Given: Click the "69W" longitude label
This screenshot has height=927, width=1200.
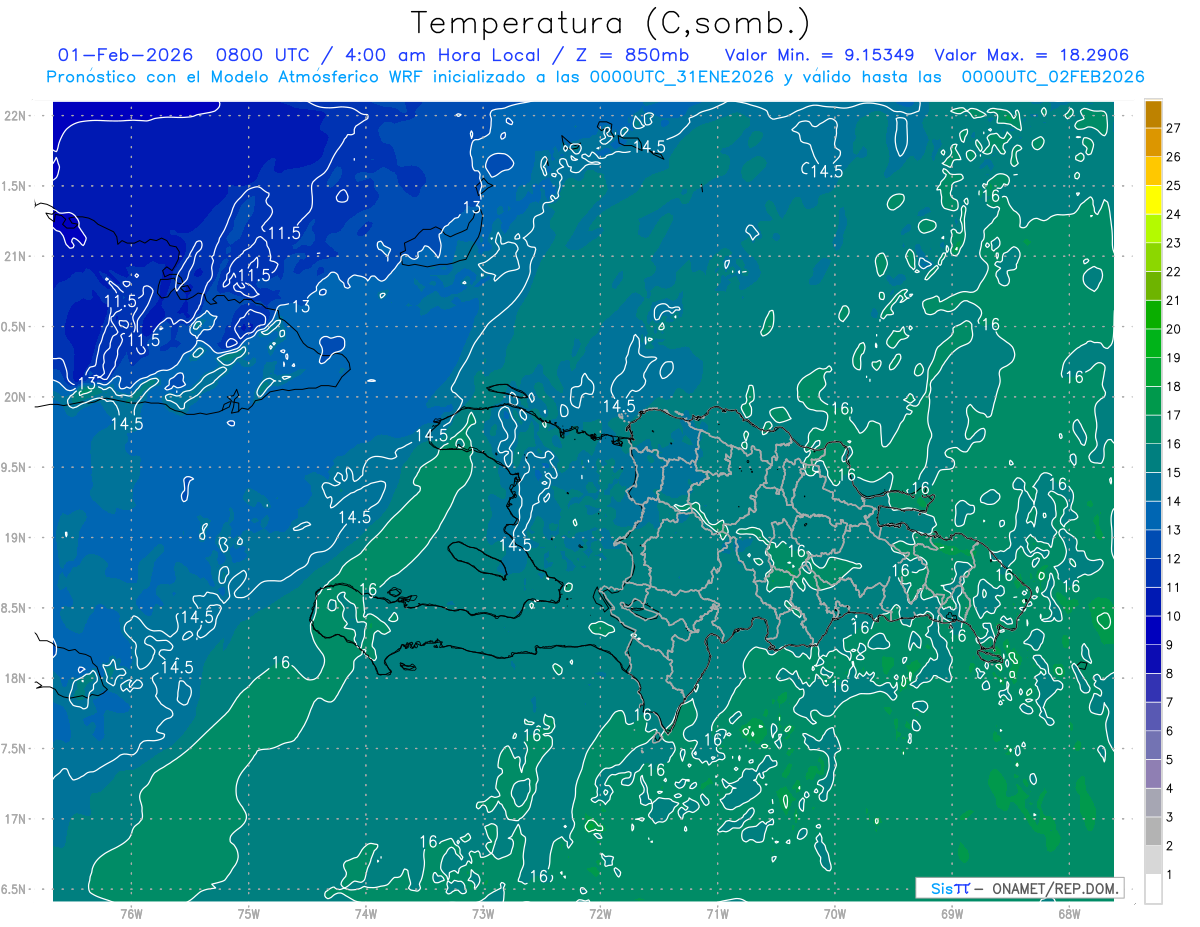Looking at the screenshot, I should click(952, 914).
